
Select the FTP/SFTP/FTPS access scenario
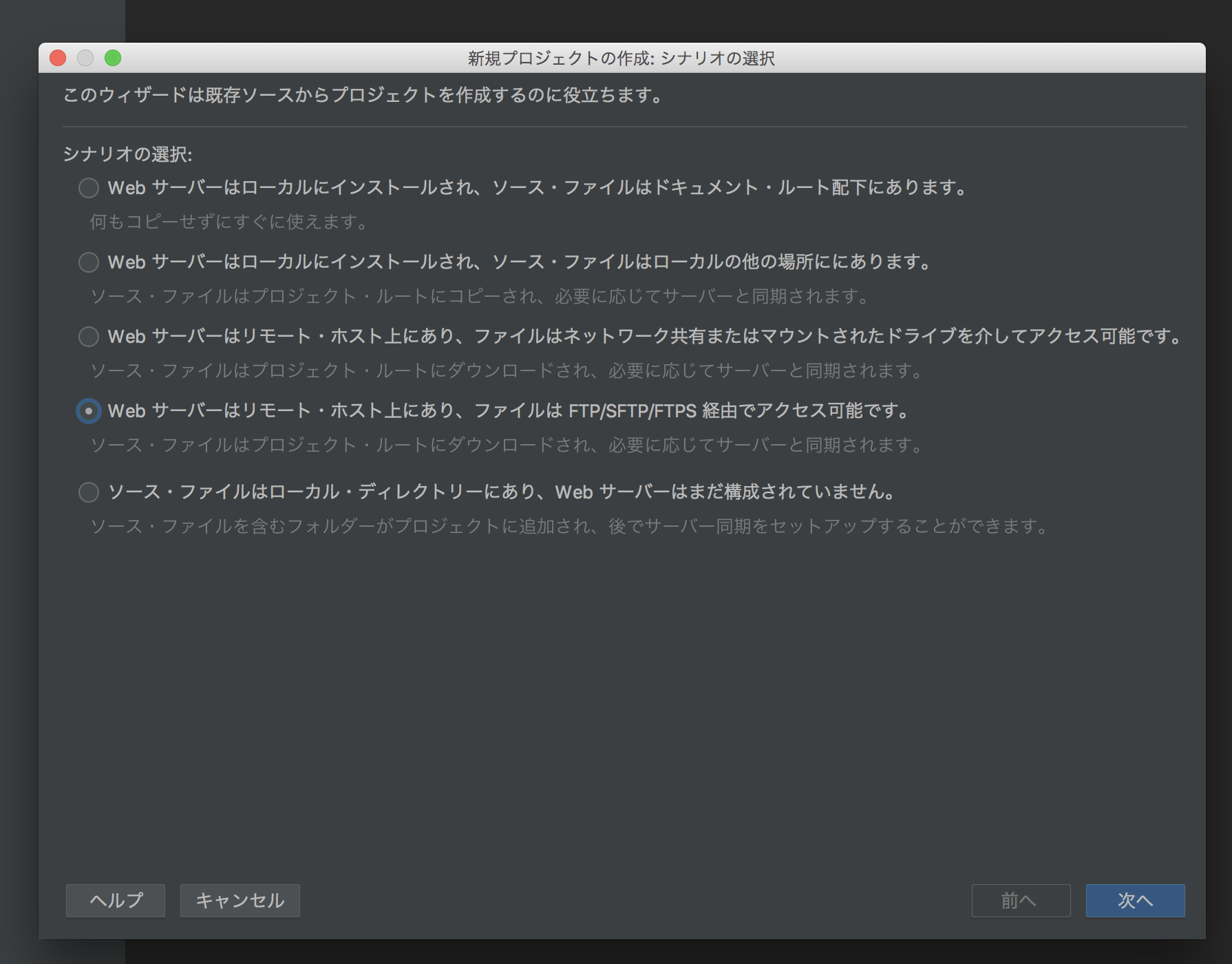88,412
